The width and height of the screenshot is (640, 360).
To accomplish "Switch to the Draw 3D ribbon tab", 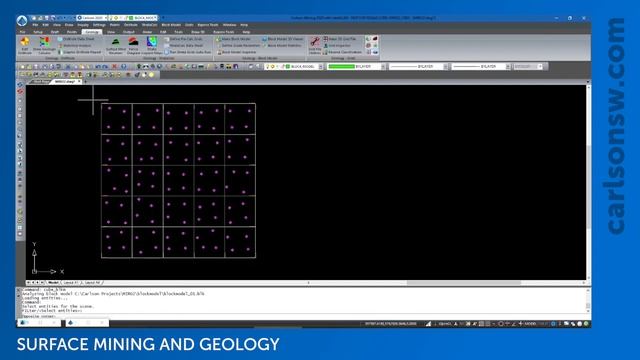I will tap(198, 31).
